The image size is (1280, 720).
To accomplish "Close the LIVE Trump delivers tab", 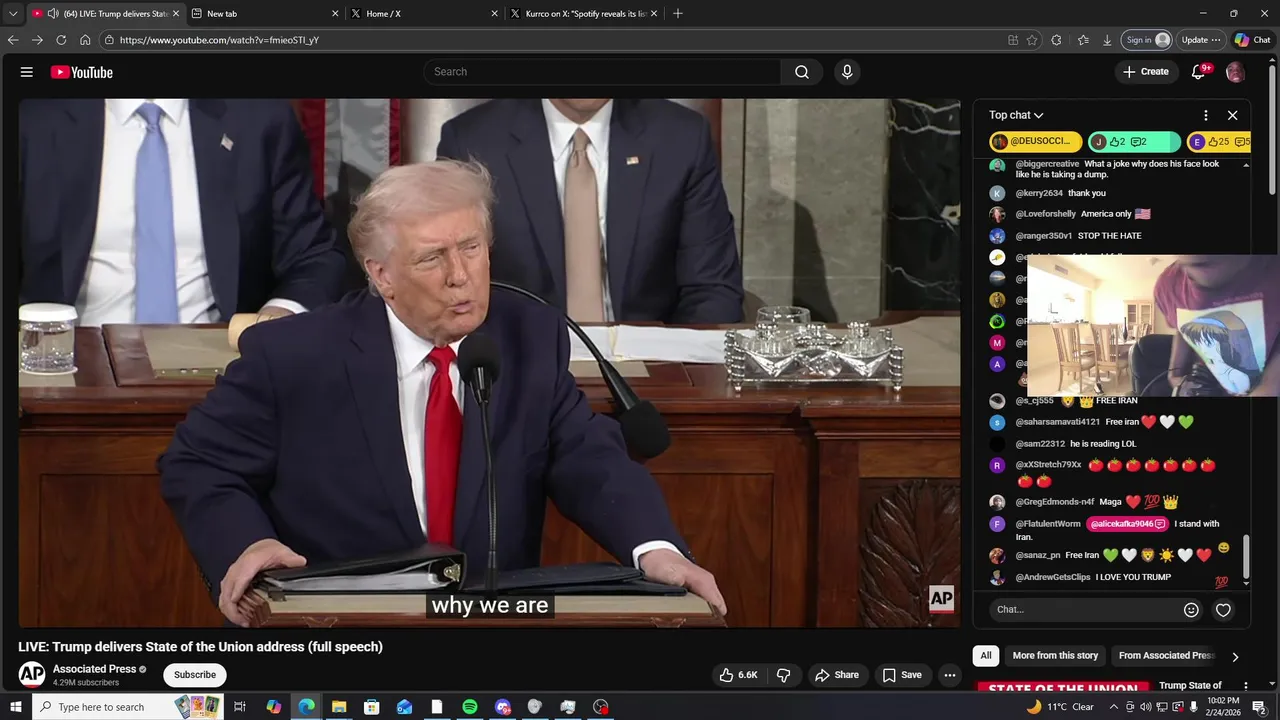I will point(176,13).
